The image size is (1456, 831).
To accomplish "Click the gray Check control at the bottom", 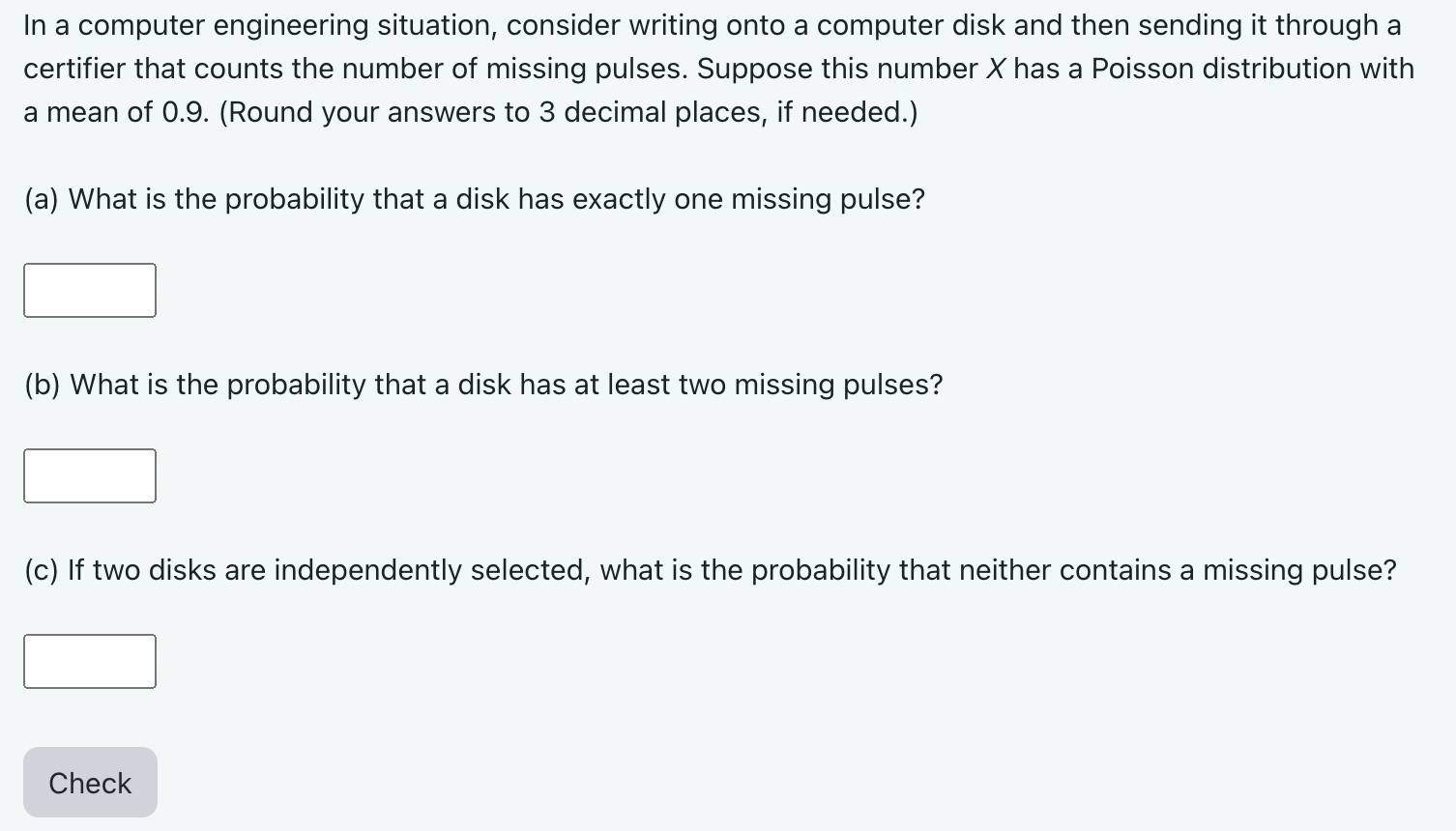I will [x=89, y=782].
